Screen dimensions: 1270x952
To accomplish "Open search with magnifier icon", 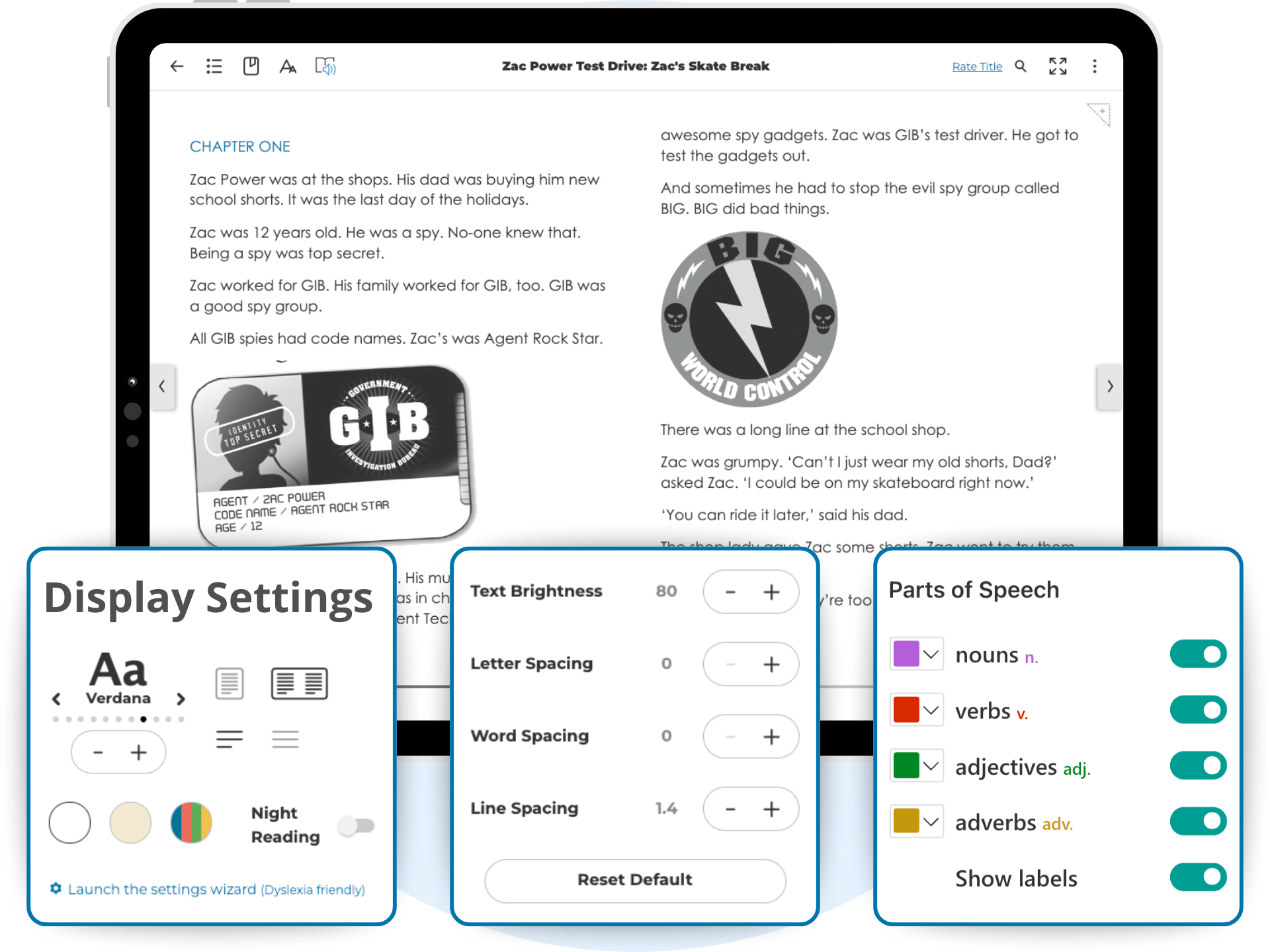I will point(1021,66).
